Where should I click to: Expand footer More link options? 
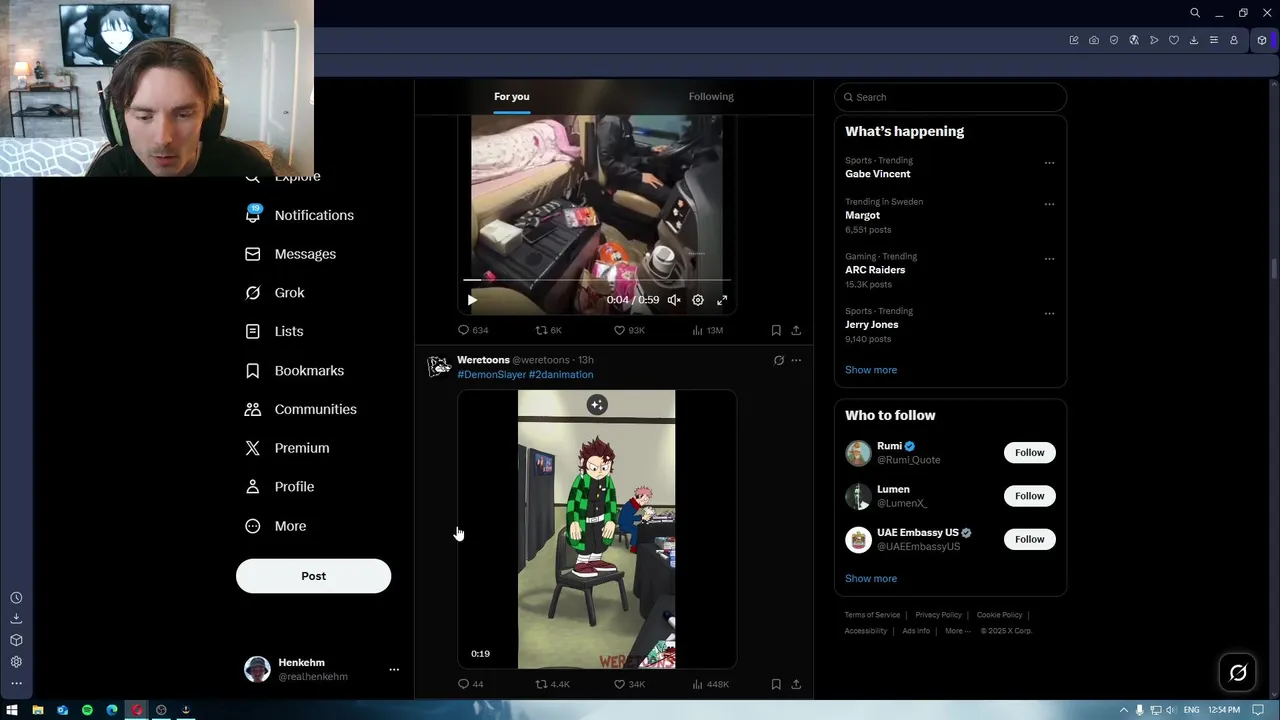click(x=957, y=631)
